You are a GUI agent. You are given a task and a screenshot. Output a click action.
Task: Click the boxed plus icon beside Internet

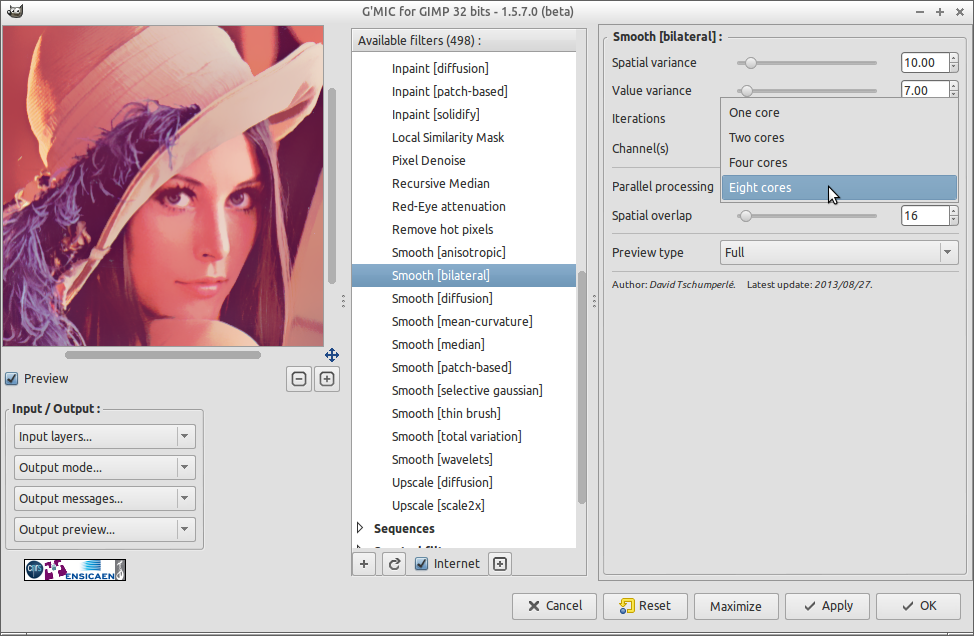tap(500, 564)
